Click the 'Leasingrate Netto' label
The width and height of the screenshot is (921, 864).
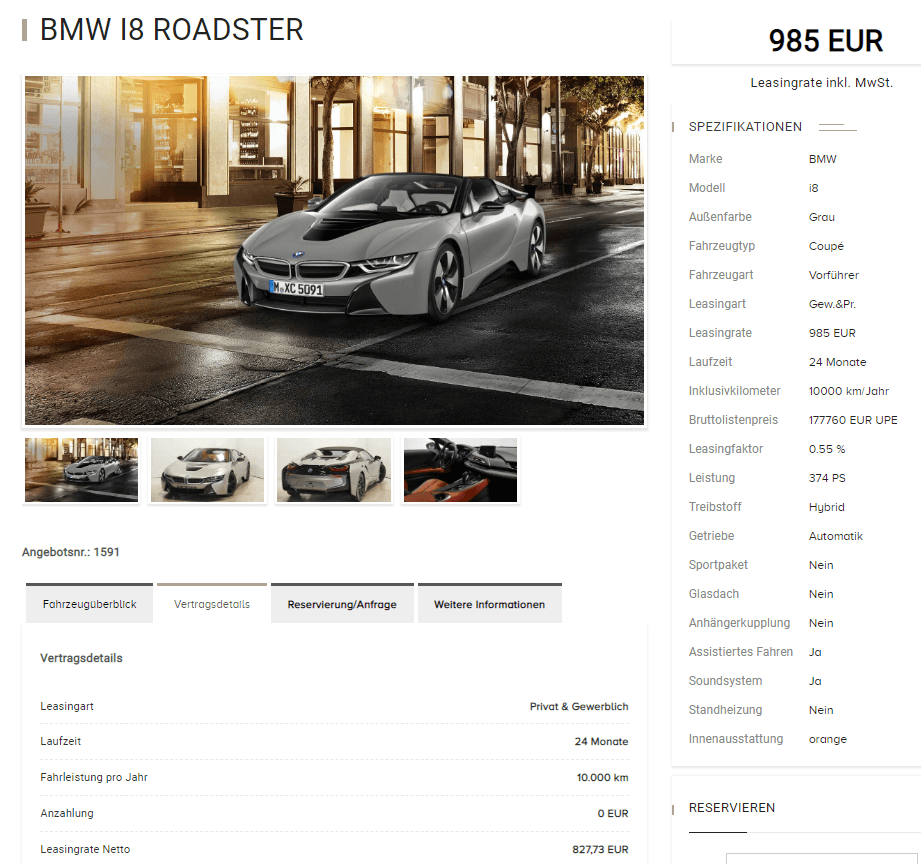85,849
